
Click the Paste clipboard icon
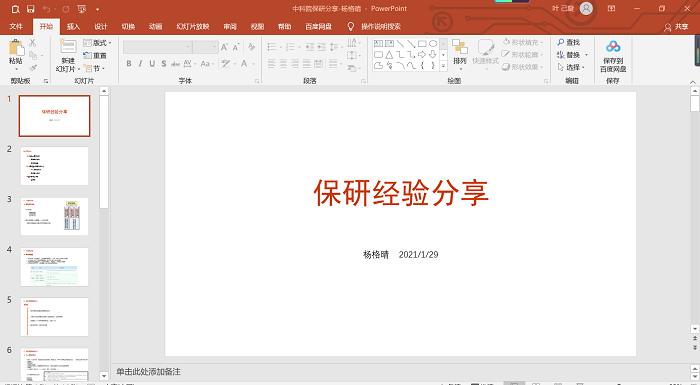(16, 48)
